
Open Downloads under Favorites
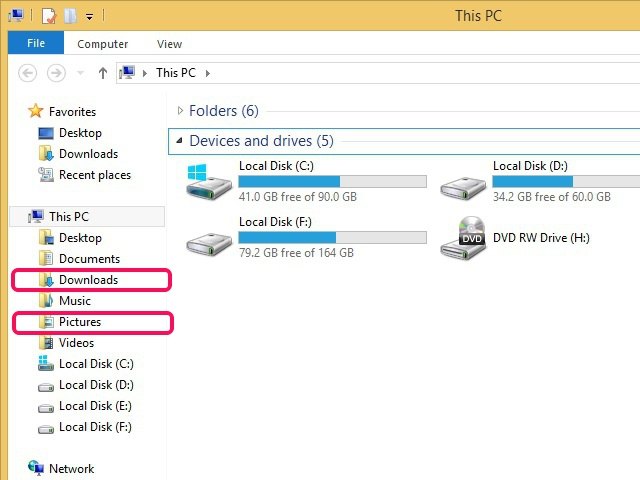coord(88,154)
